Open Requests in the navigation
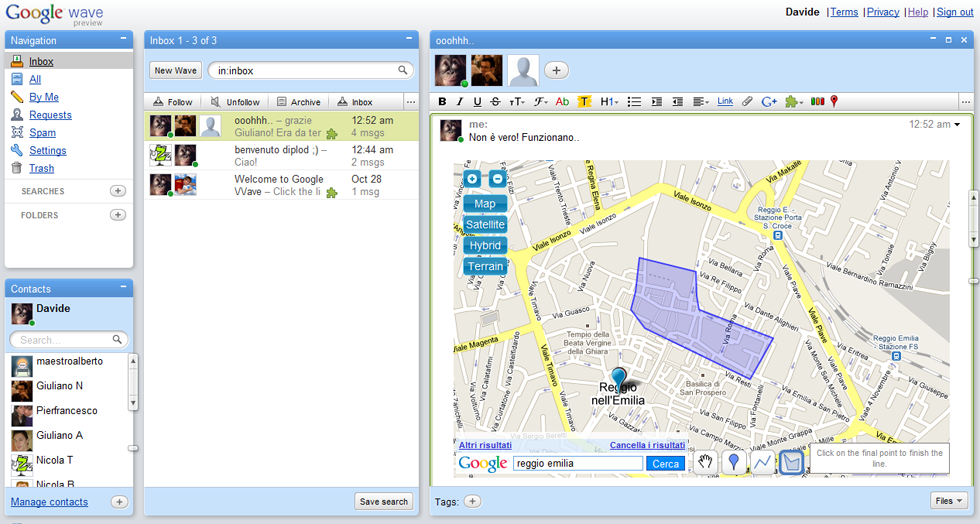This screenshot has width=980, height=524. [x=50, y=115]
